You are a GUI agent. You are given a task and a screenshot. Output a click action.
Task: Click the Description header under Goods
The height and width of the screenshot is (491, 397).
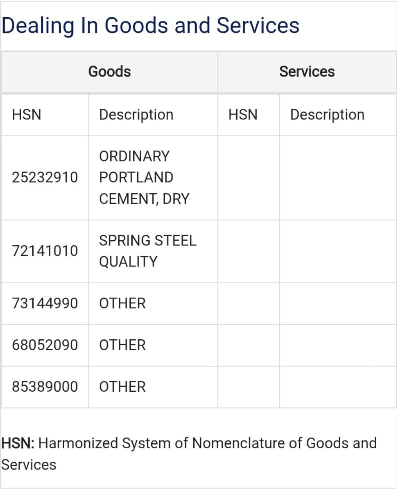coord(136,115)
